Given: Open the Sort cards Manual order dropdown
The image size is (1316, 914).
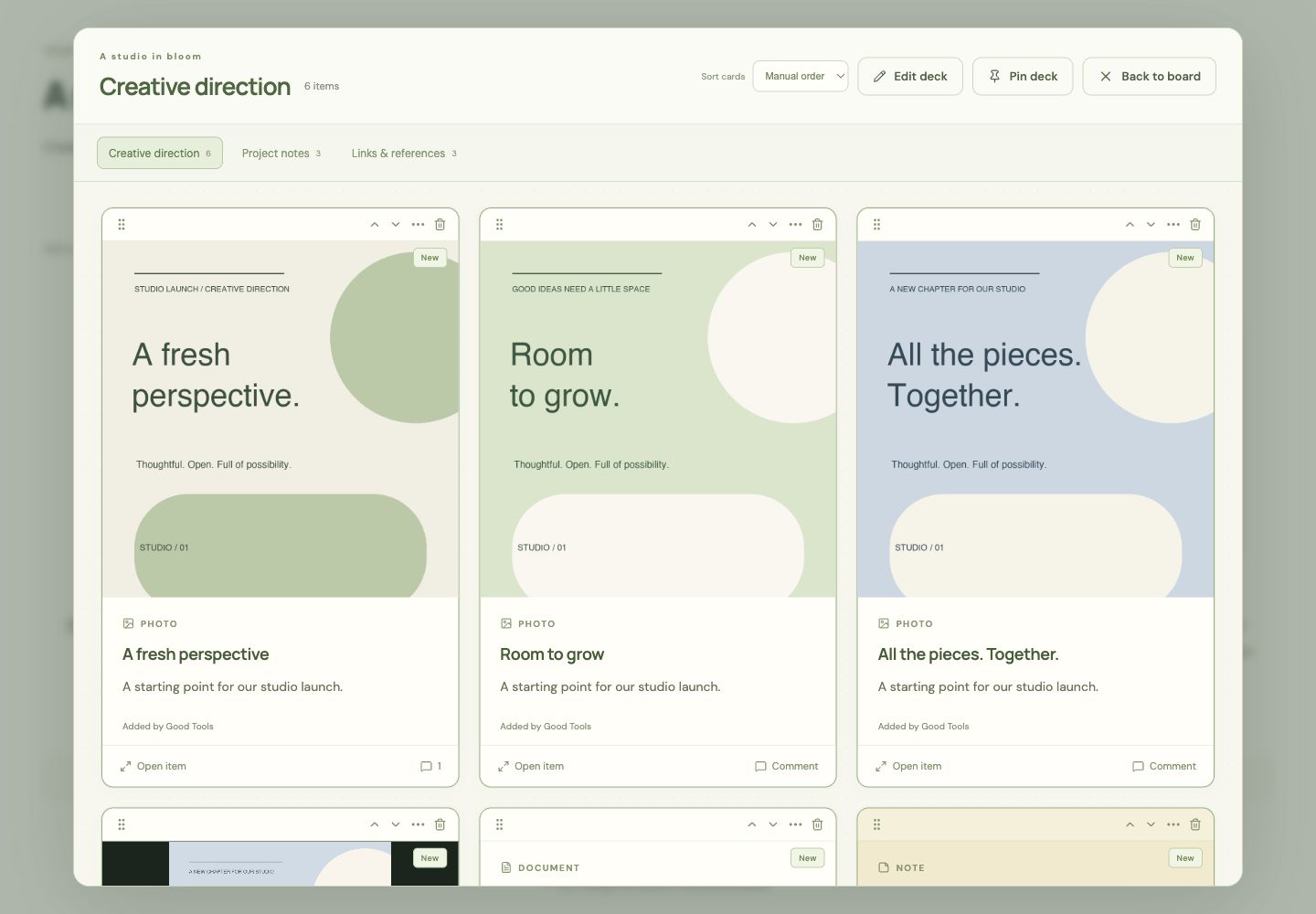Looking at the screenshot, I should click(x=801, y=77).
